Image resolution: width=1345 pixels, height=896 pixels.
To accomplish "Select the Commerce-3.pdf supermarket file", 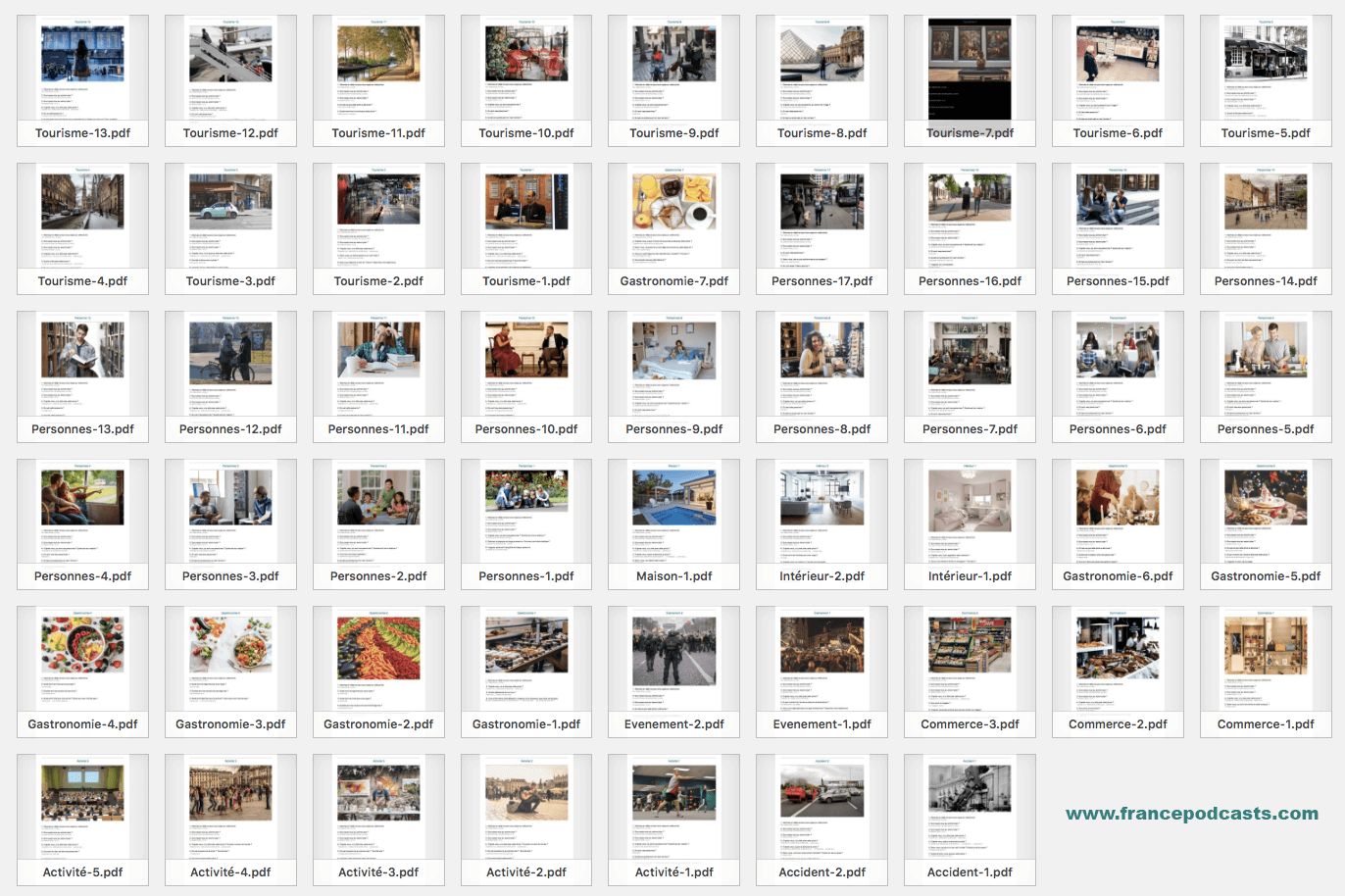I will [x=970, y=660].
